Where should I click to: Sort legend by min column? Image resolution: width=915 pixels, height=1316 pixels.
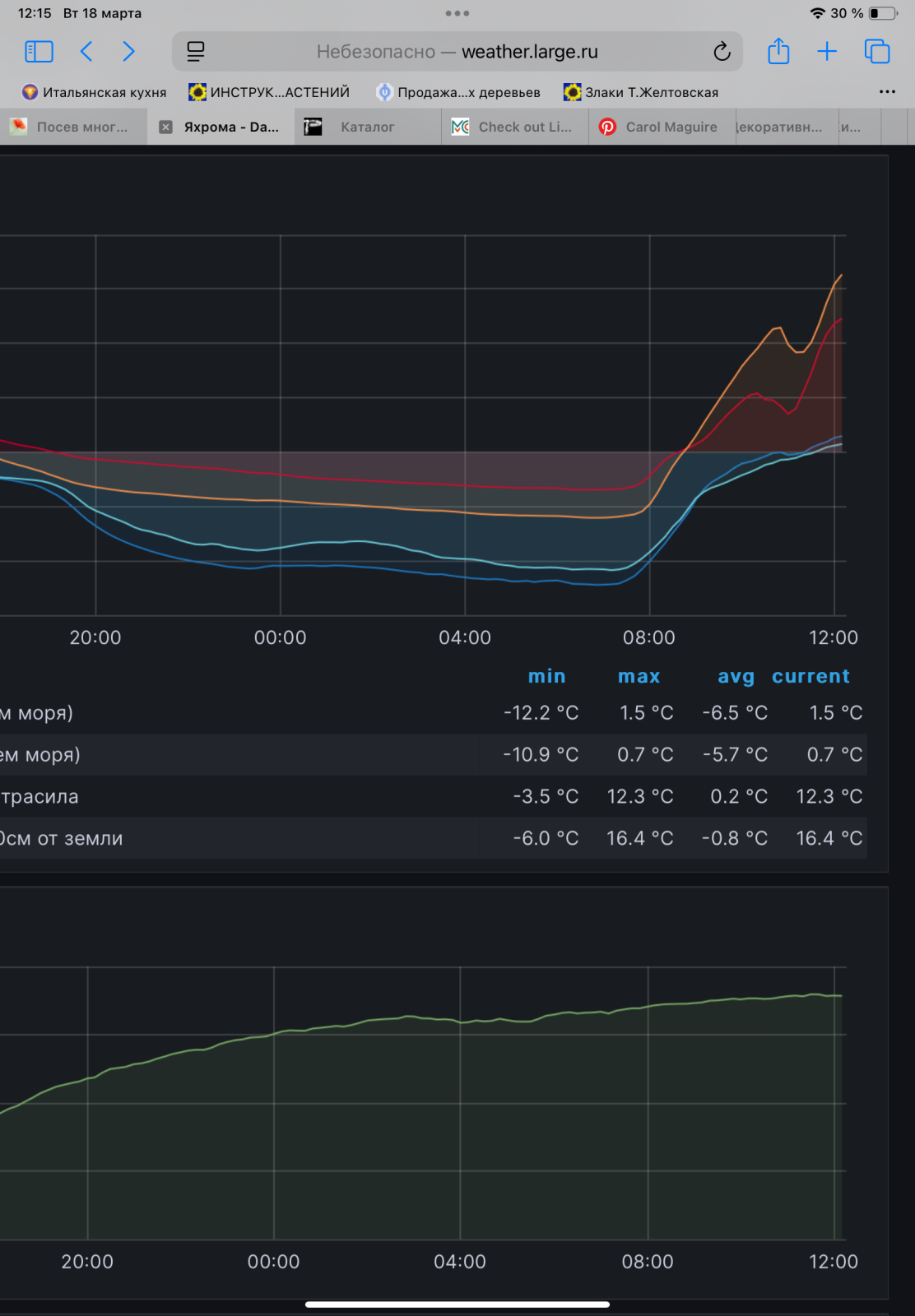coord(546,676)
